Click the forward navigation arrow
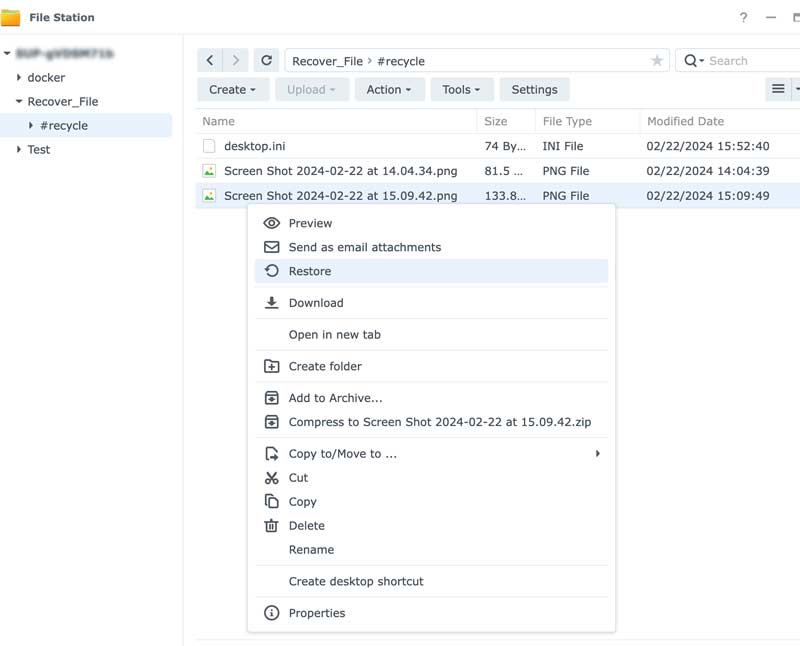The width and height of the screenshot is (800, 646). (234, 60)
